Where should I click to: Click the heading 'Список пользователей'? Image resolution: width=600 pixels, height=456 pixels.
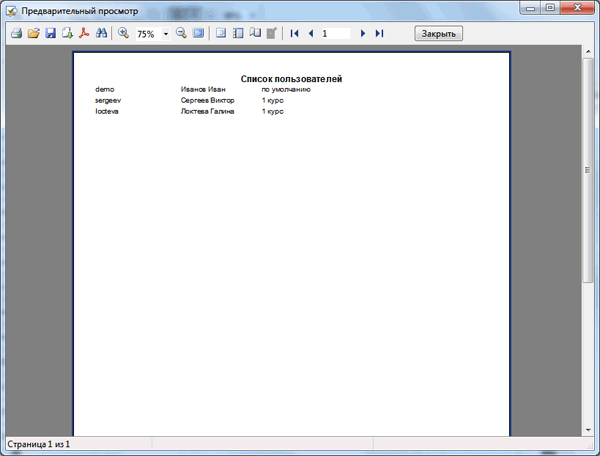291,79
